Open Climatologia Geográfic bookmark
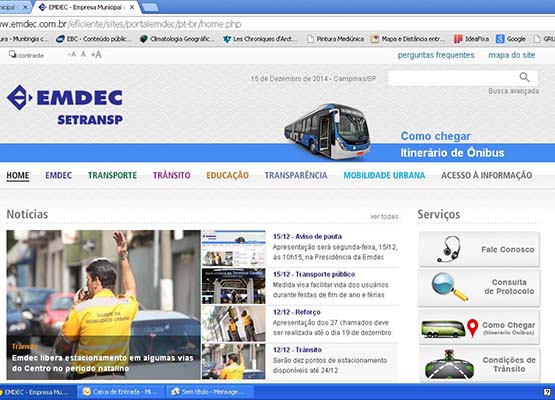The width and height of the screenshot is (555, 400). 177,39
